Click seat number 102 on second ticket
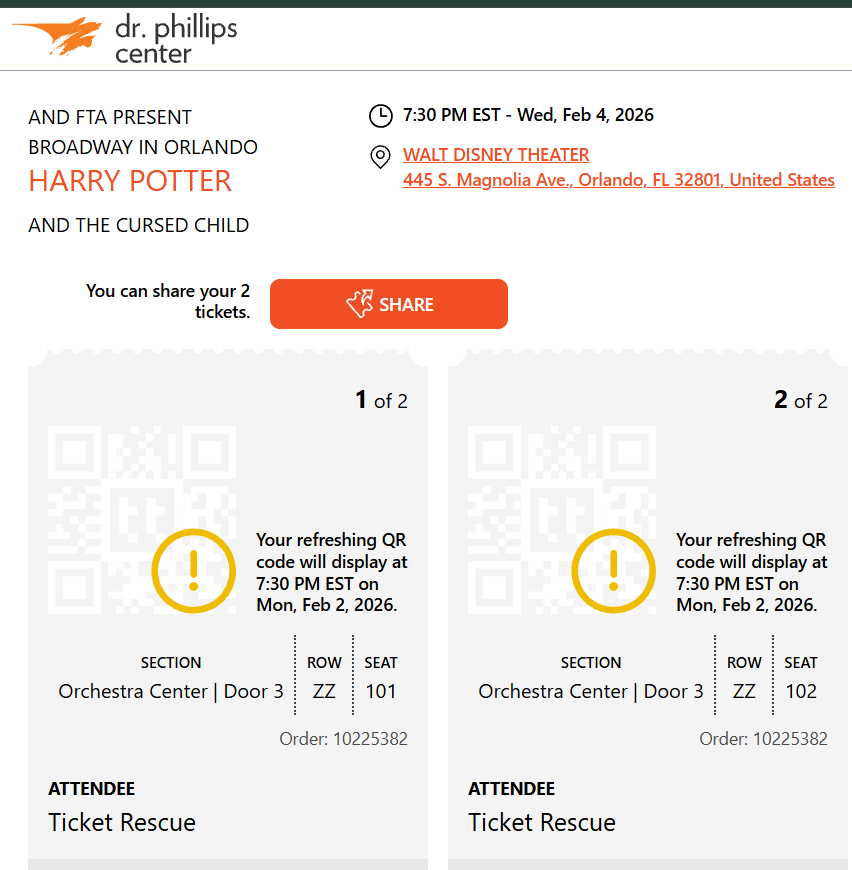 801,691
